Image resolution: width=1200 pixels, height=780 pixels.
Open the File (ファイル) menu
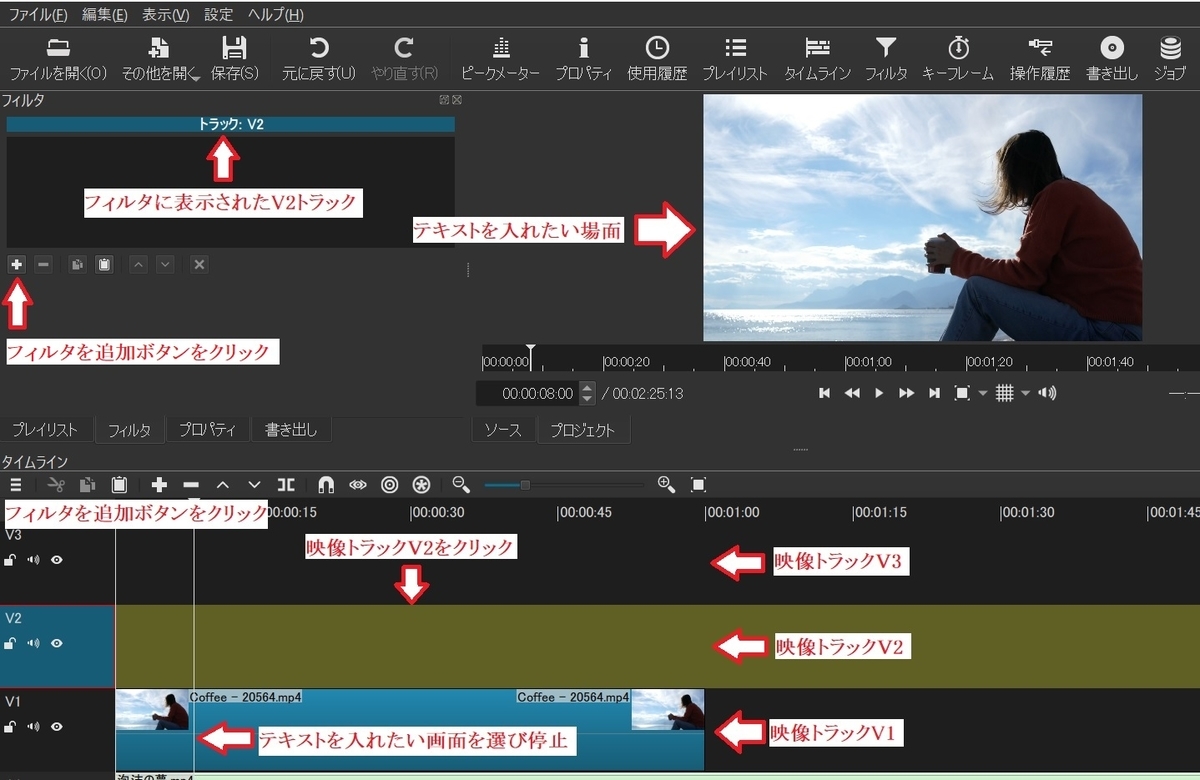(x=38, y=15)
